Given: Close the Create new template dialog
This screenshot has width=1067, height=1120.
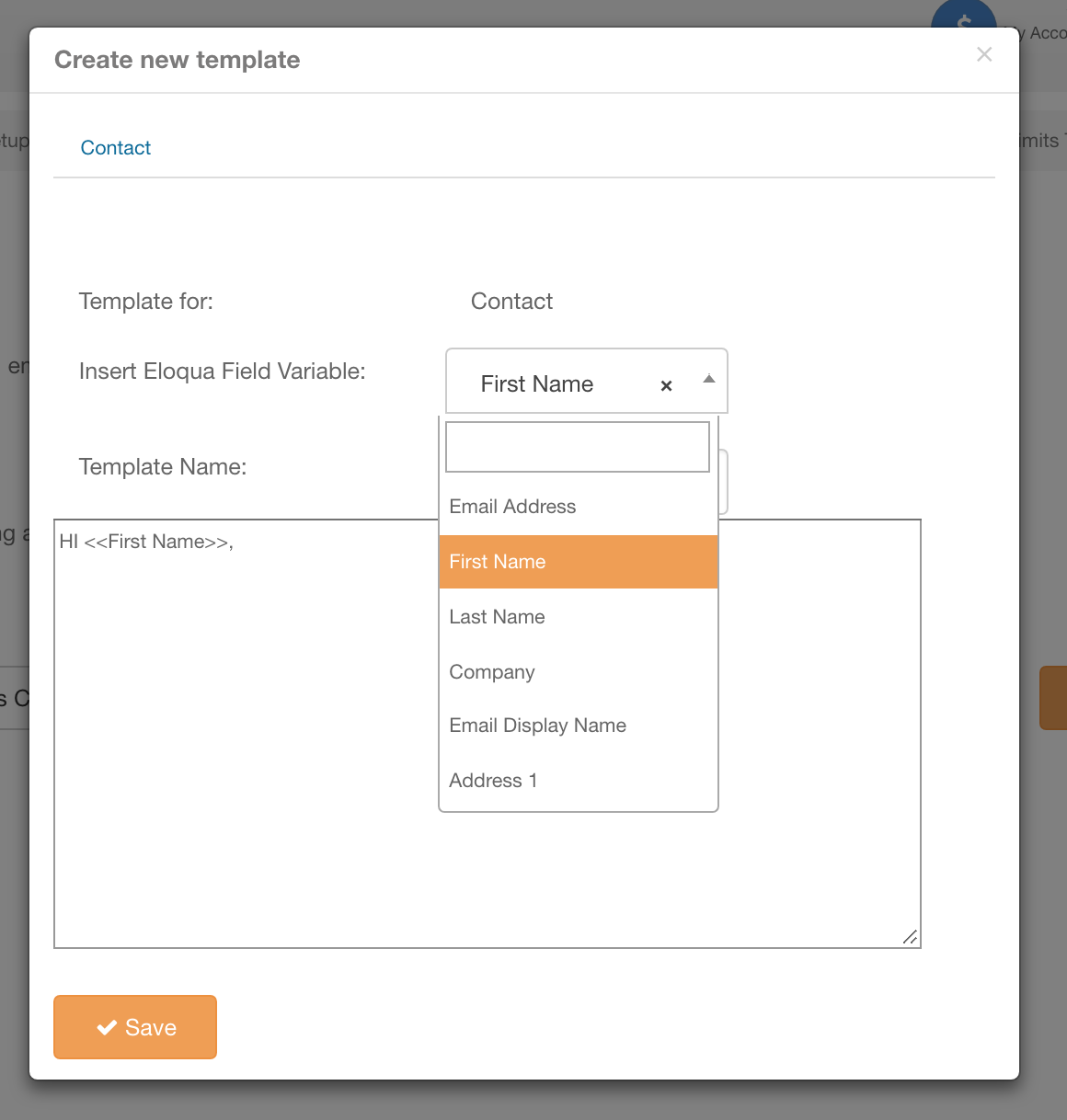Looking at the screenshot, I should (984, 54).
